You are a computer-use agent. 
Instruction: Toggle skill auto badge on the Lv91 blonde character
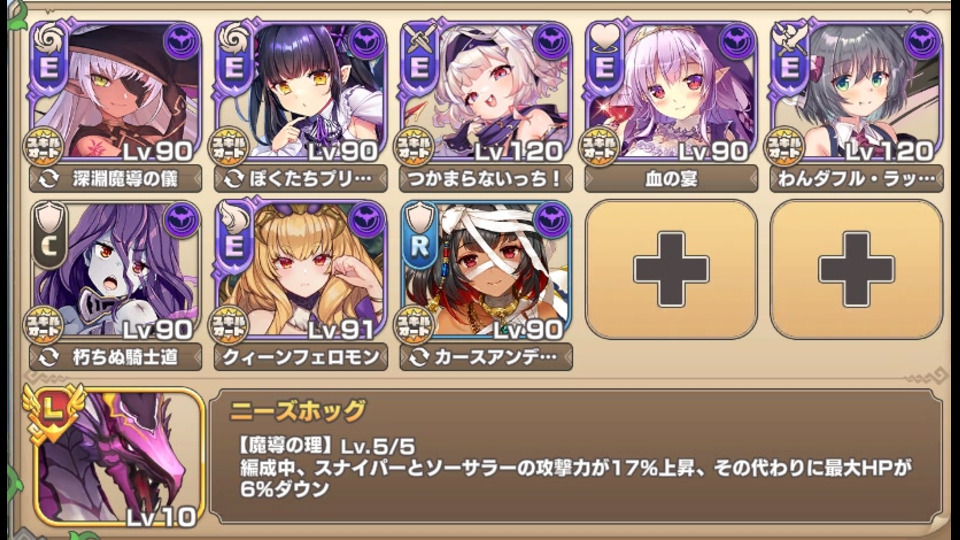pos(228,325)
